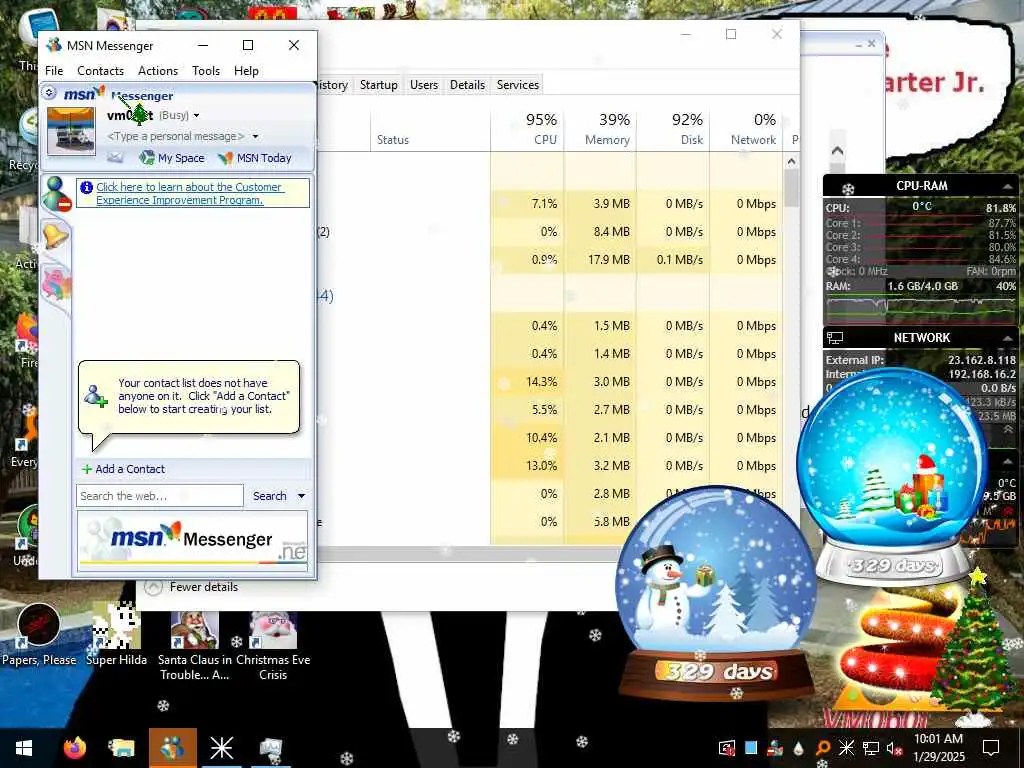Open the My Space link
1024x768 pixels.
pos(172,157)
